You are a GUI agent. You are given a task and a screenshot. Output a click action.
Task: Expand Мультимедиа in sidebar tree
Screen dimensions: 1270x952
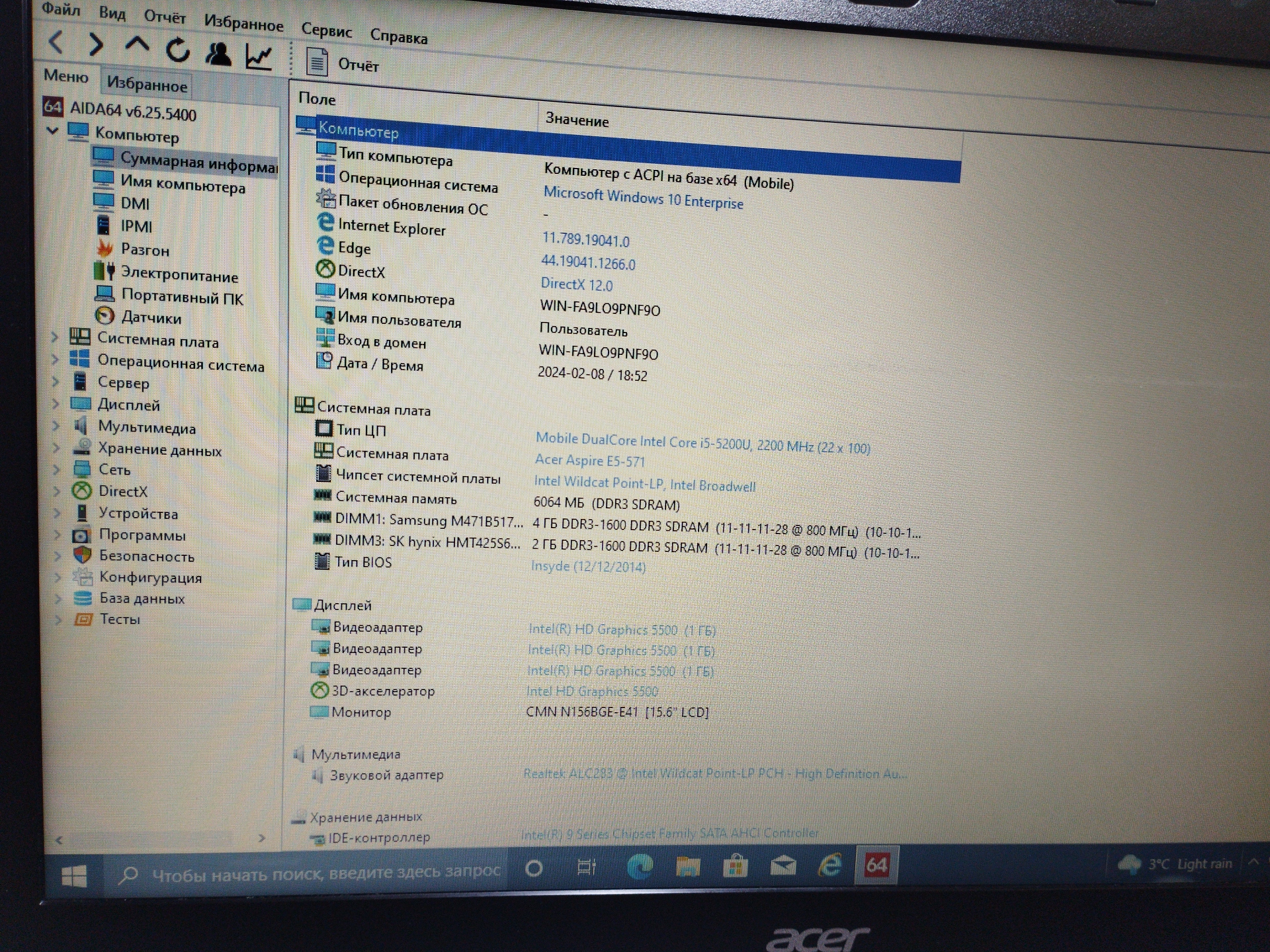tap(57, 426)
